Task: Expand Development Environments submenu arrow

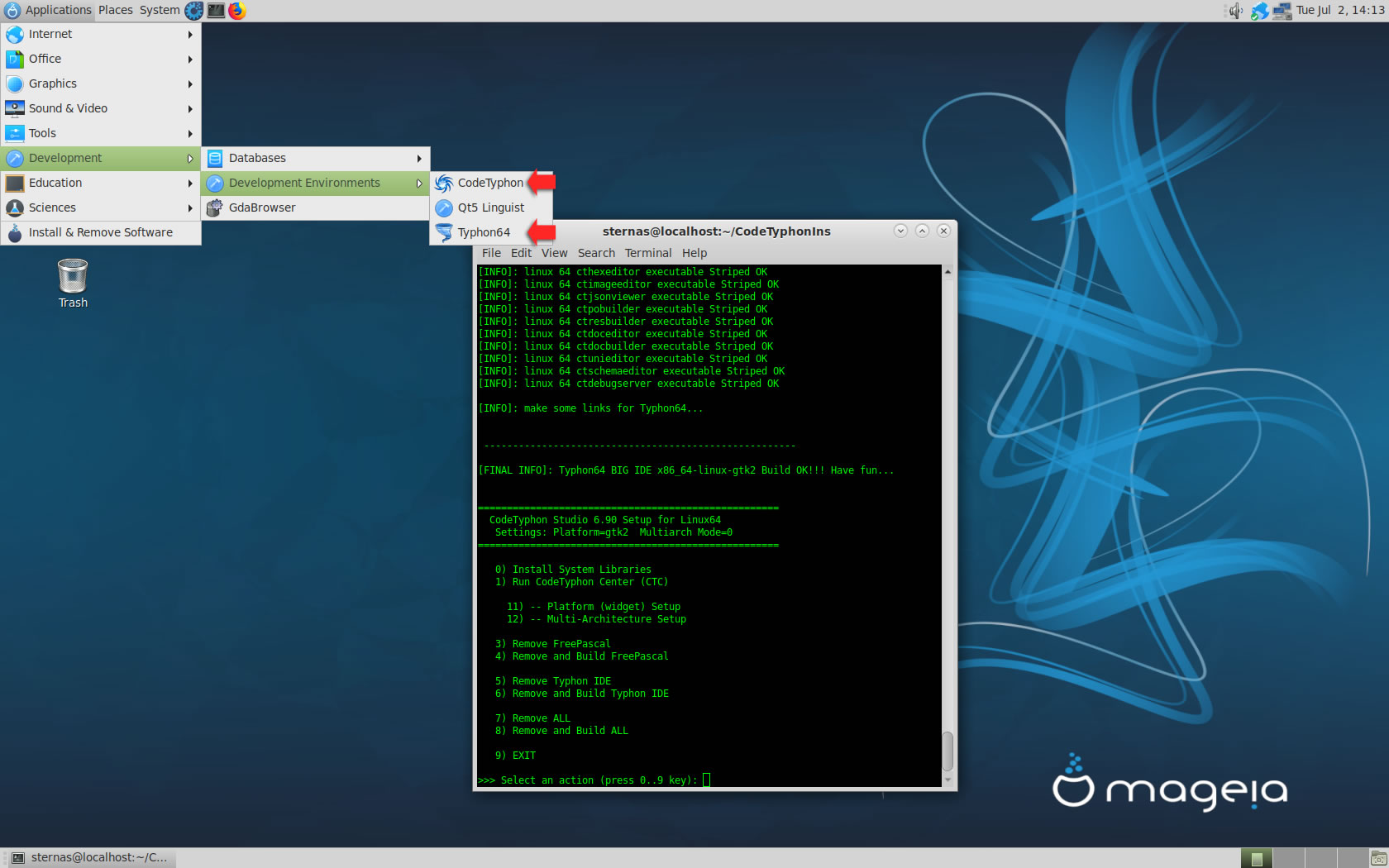Action: pos(419,183)
